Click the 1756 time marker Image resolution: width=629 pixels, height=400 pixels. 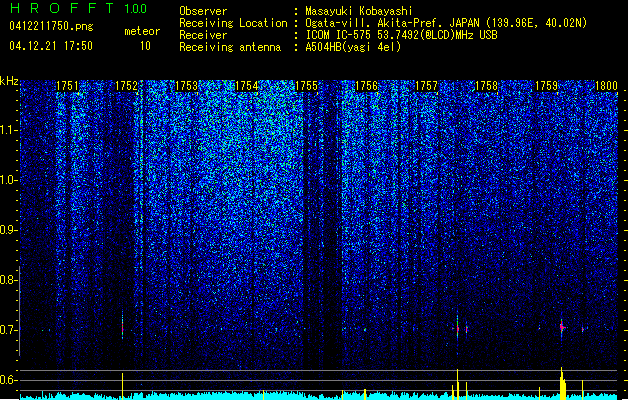[366, 86]
